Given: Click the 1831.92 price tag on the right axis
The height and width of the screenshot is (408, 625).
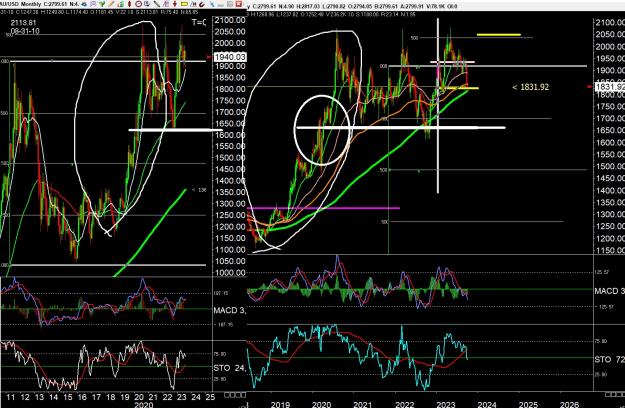Looking at the screenshot, I should point(610,87).
